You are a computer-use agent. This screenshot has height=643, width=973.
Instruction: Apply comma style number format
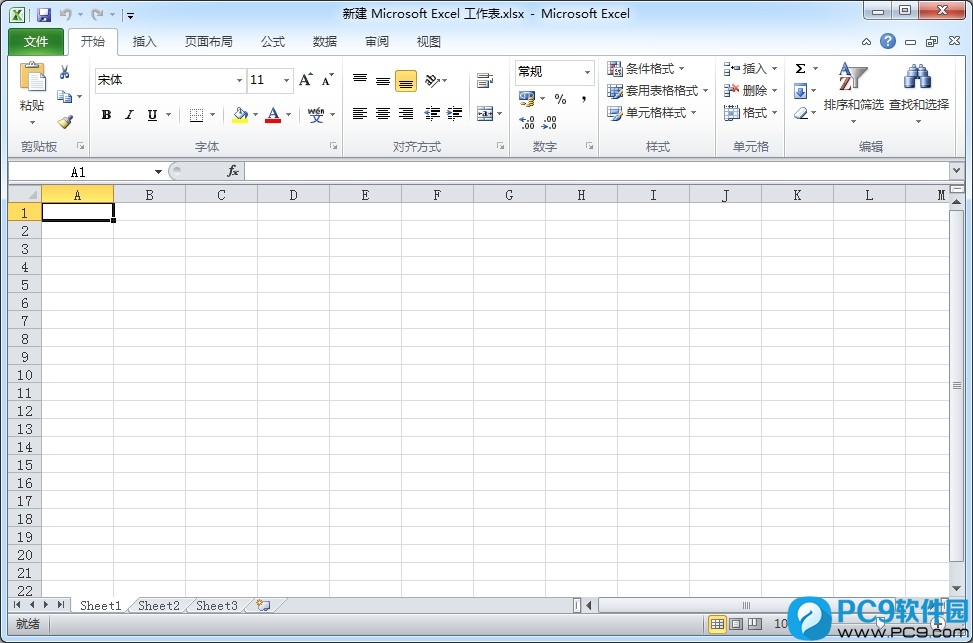click(x=583, y=99)
